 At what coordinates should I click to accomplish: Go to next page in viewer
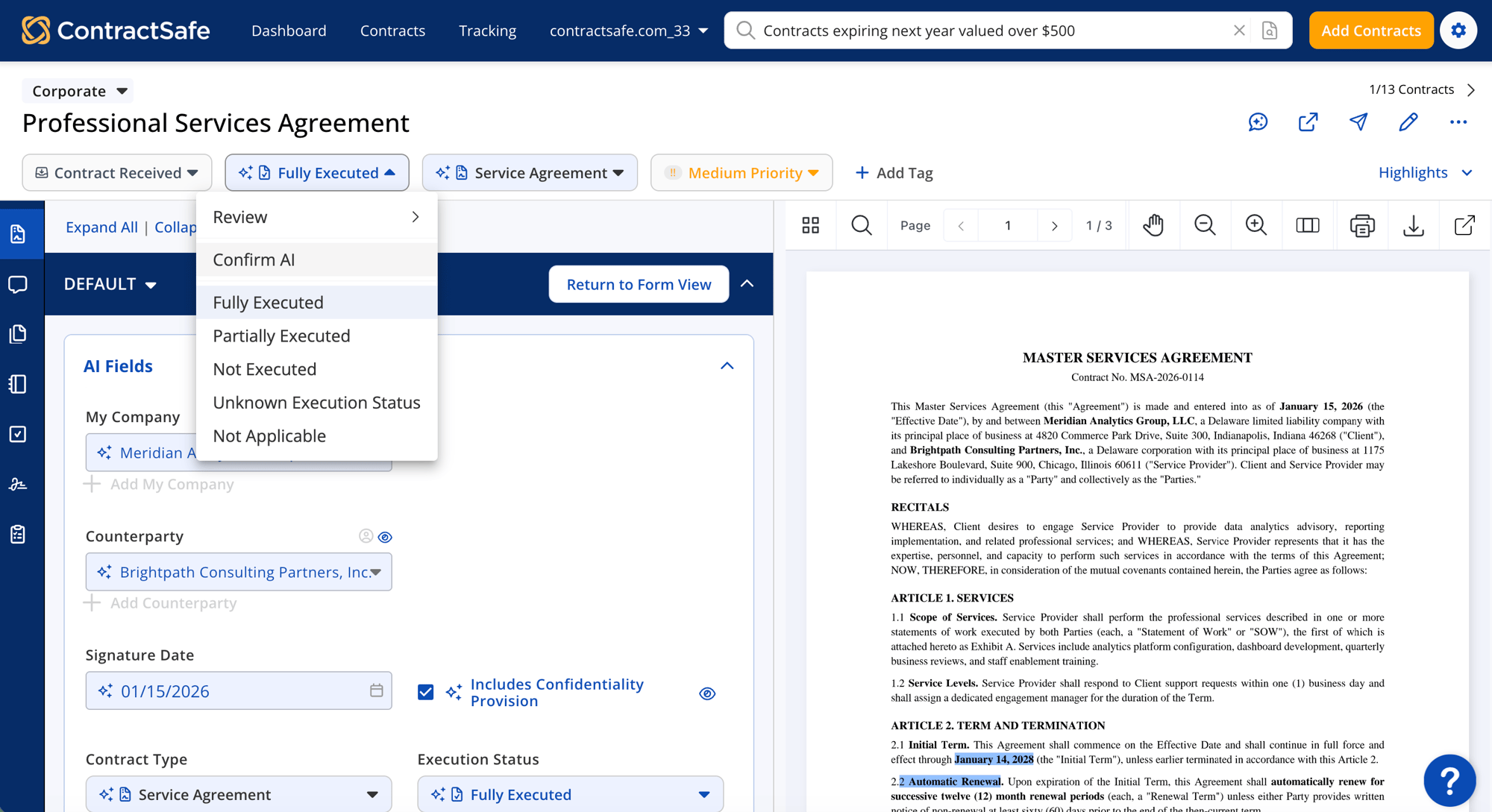[x=1054, y=226]
